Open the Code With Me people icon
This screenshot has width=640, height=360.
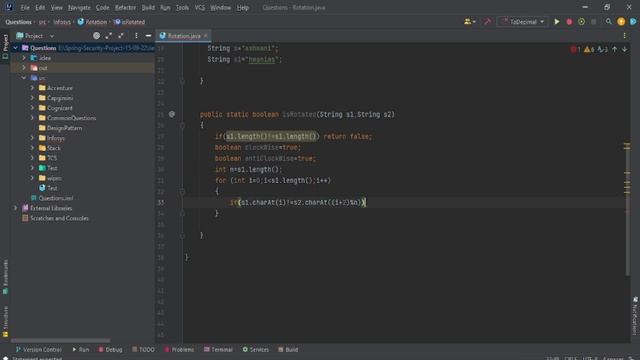[469, 22]
